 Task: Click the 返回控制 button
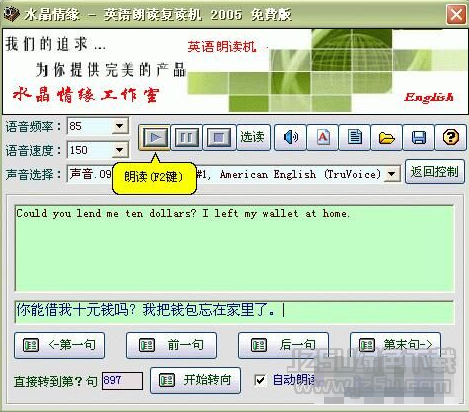(435, 172)
